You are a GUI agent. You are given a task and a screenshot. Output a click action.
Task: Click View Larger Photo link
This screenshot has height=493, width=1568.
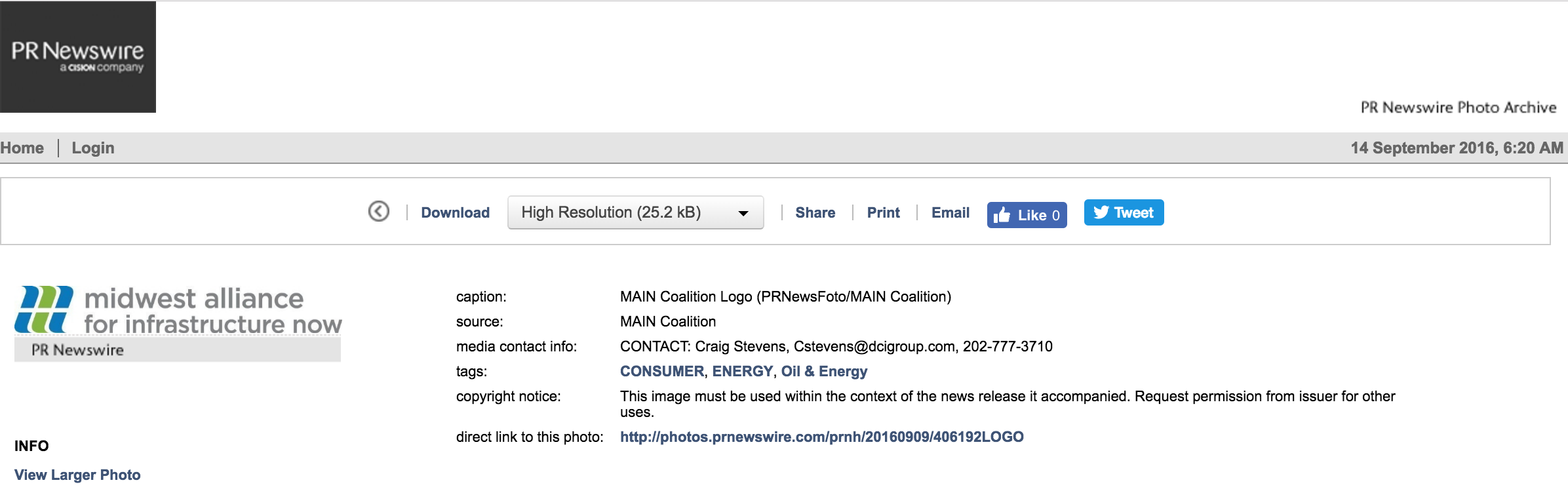tap(77, 475)
